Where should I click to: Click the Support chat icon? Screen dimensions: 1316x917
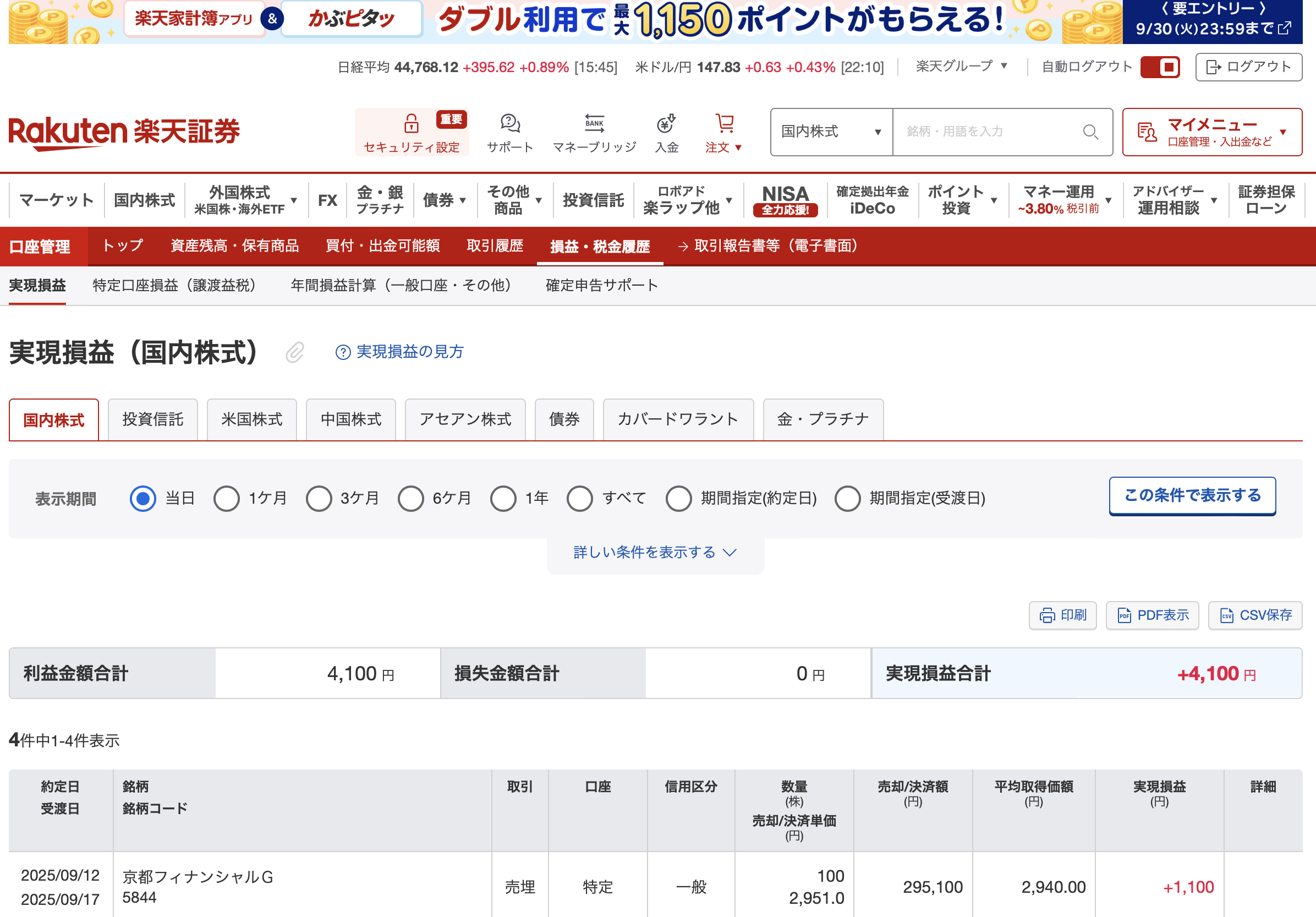[509, 123]
